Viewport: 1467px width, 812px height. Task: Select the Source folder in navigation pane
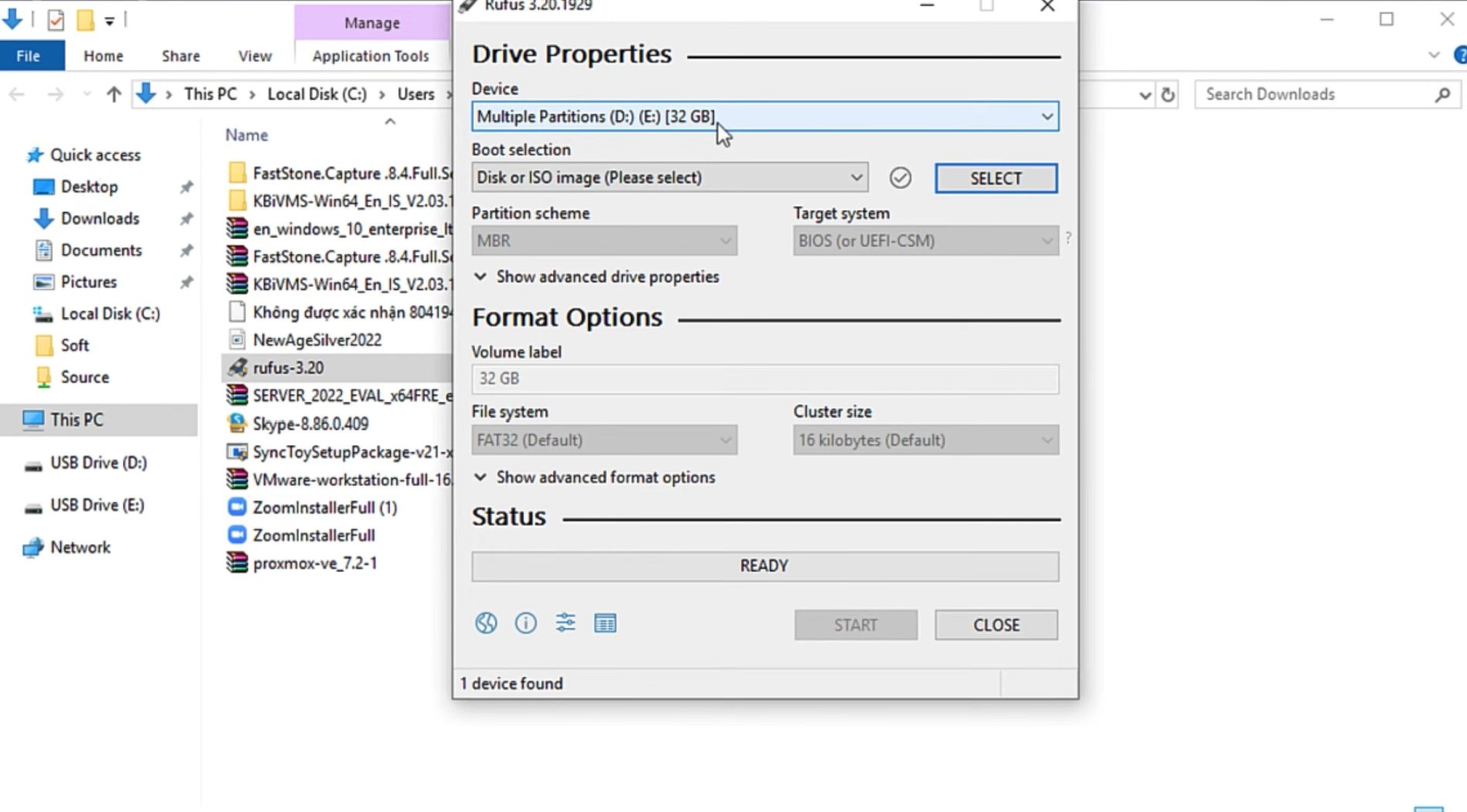pos(85,377)
